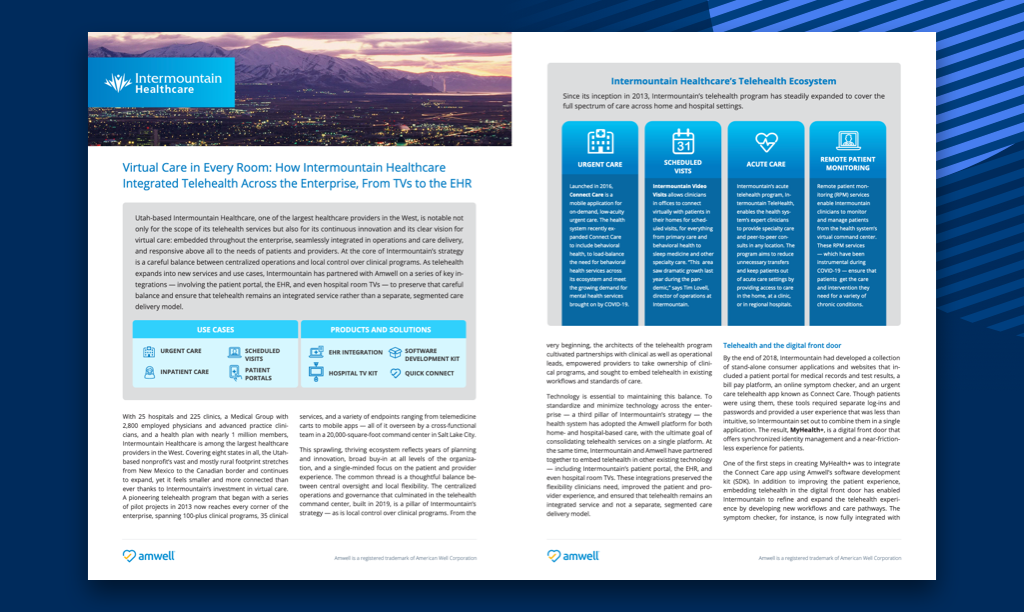Screen dimensions: 1024x612
Task: Click the Software Development Kit cube icon
Action: 395,352
